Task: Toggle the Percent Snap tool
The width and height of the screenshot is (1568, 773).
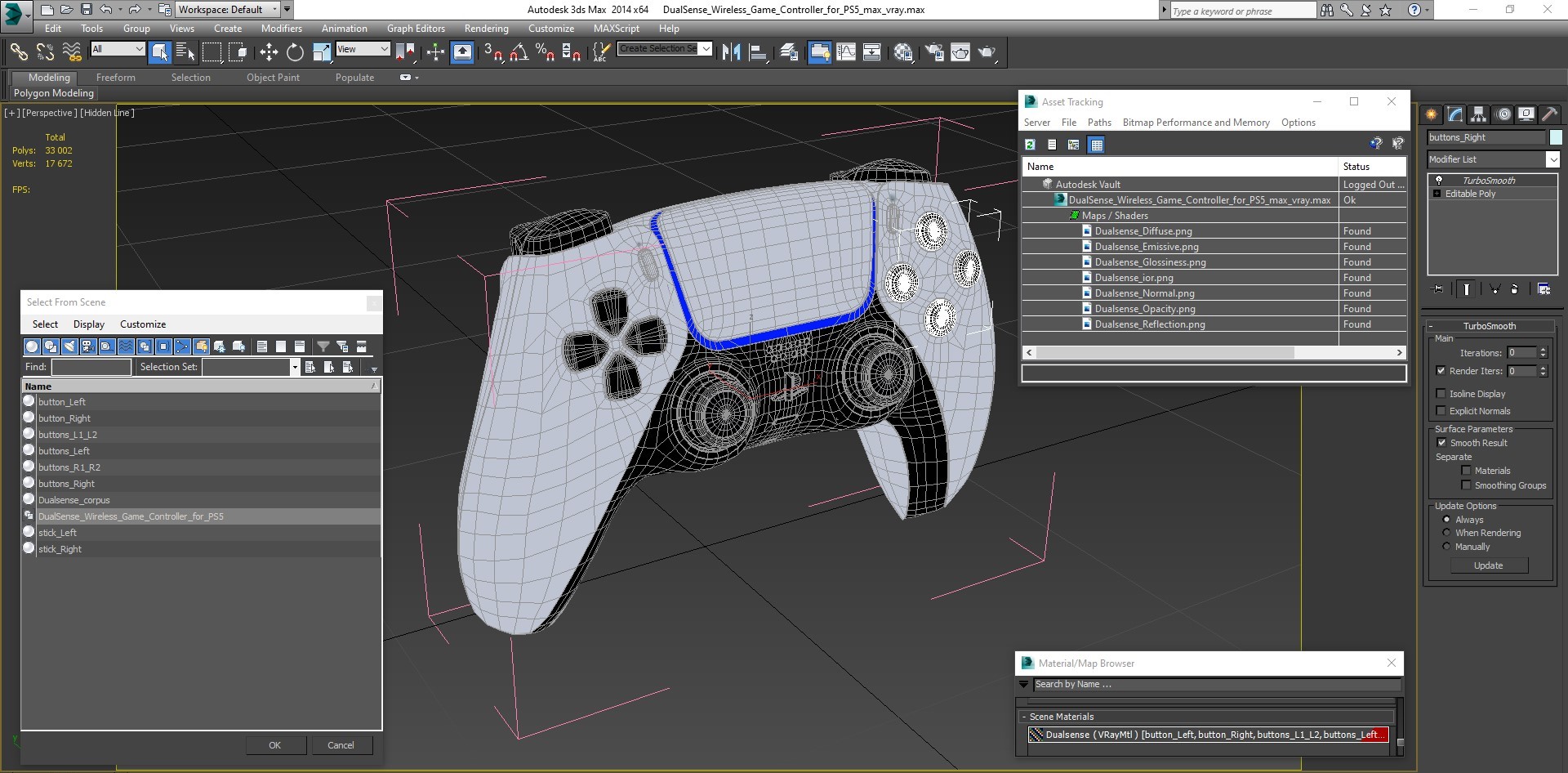Action: [545, 52]
